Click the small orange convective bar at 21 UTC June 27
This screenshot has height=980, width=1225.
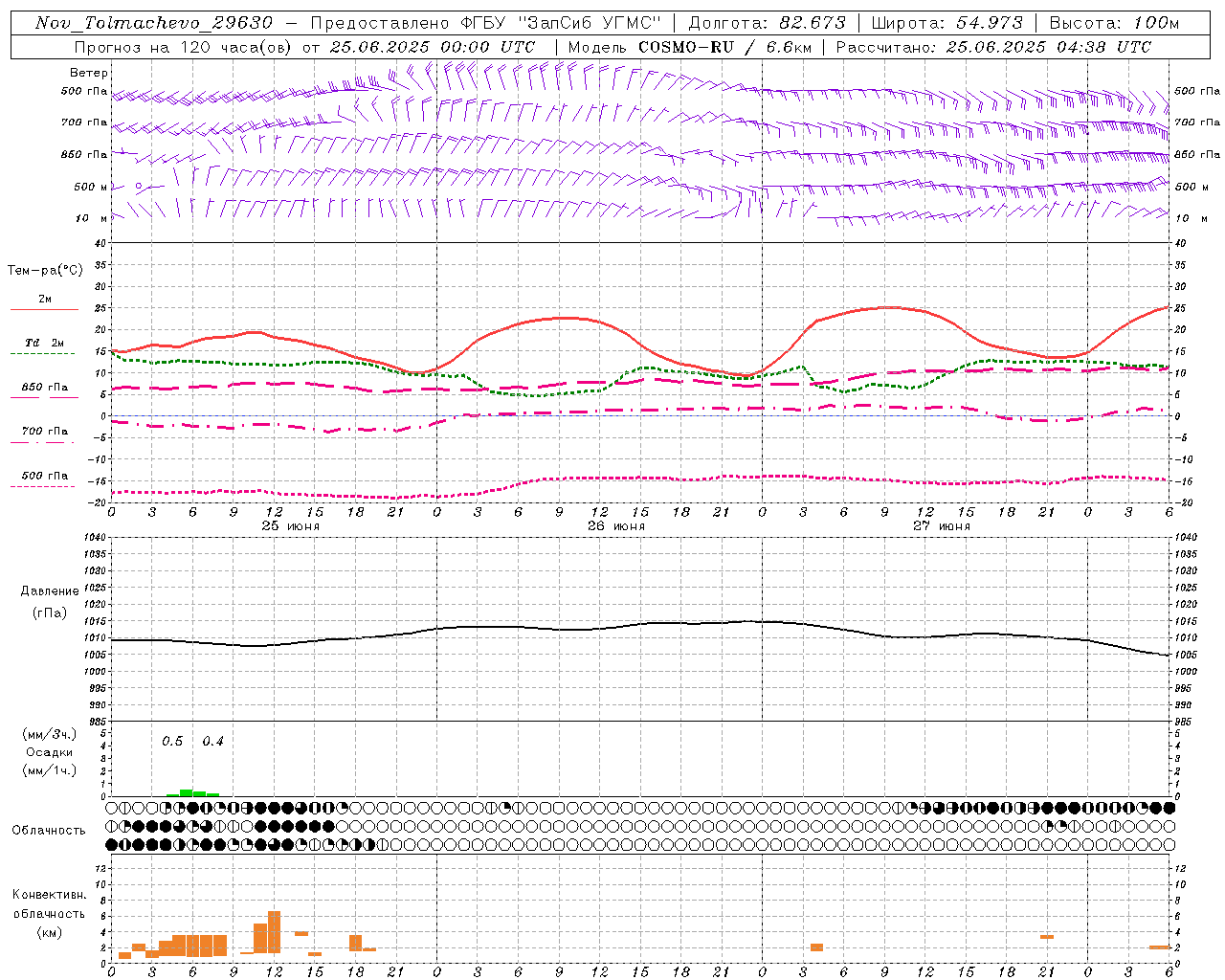tap(1047, 937)
